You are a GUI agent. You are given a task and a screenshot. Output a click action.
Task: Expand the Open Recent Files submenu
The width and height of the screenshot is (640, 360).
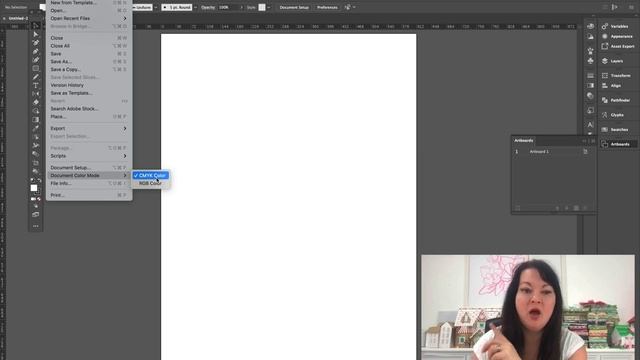89,18
